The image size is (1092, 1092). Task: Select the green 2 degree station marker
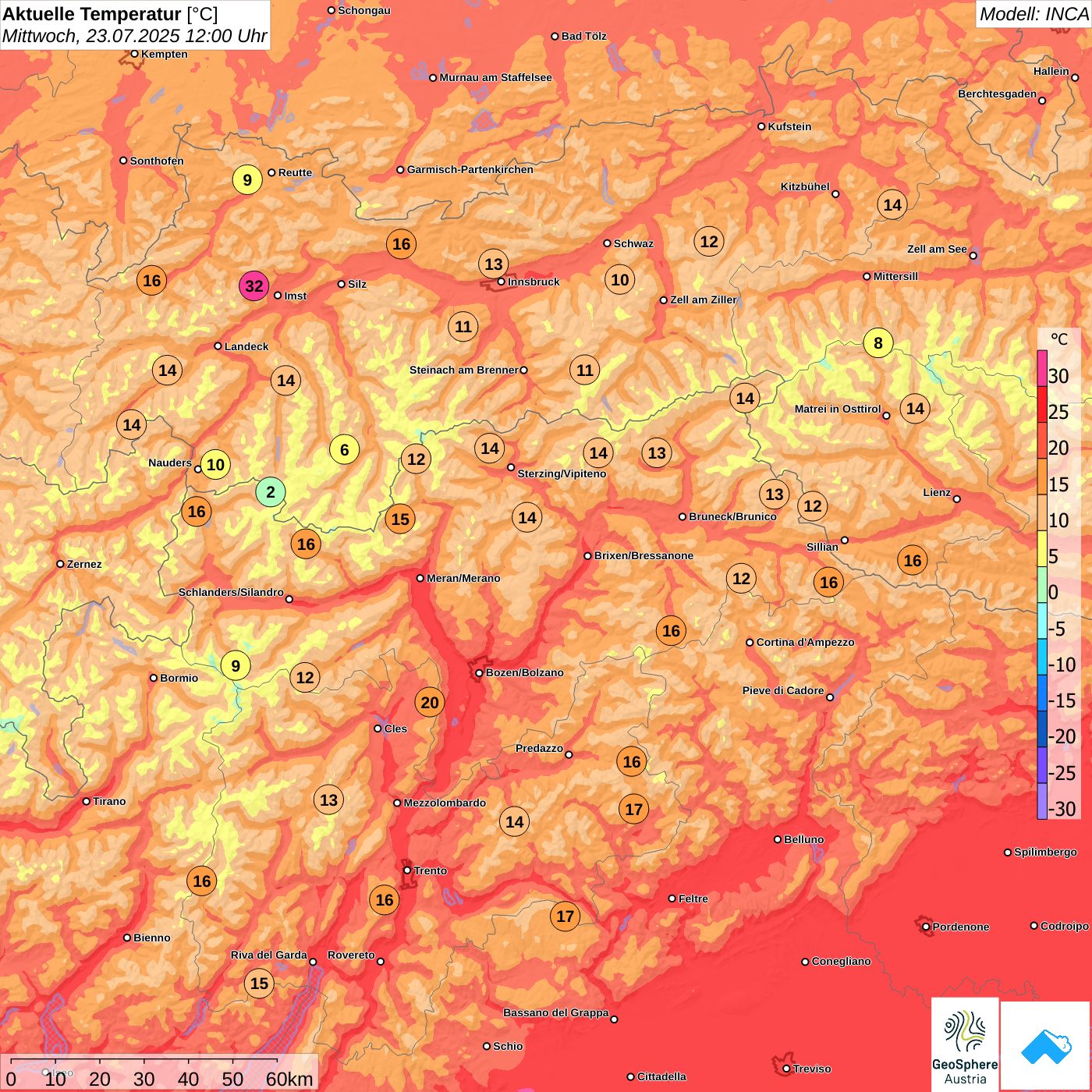coord(271,492)
